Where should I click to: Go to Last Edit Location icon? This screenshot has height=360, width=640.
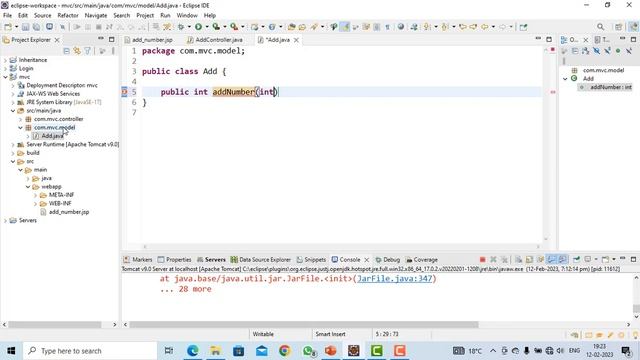(462, 27)
